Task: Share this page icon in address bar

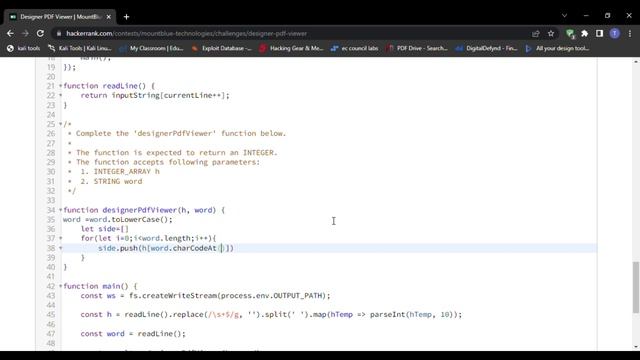Action: coord(536,33)
